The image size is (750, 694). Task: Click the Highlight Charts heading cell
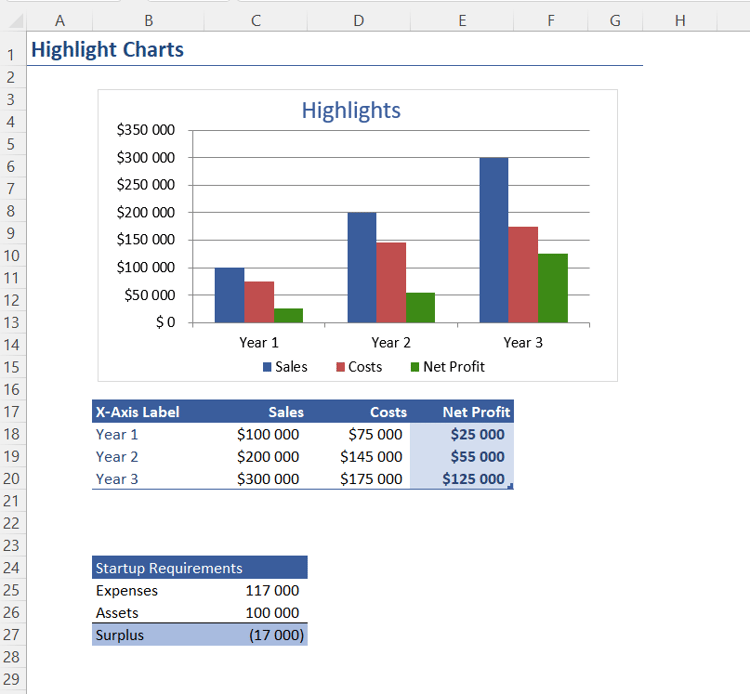pos(108,50)
